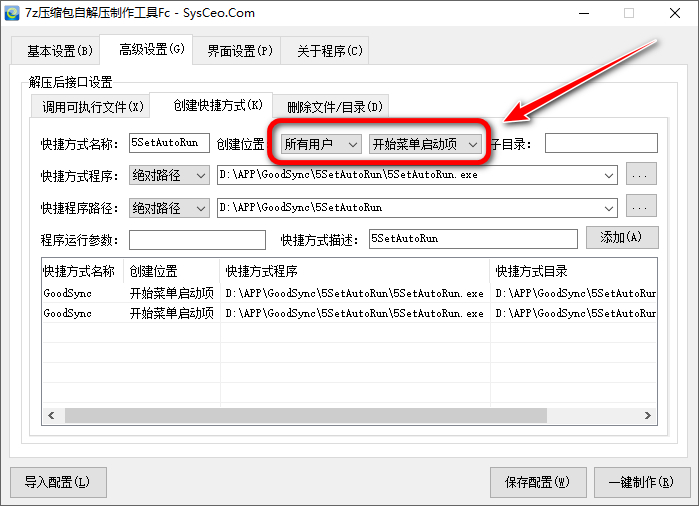
Task: Click the 快捷方式描述 input field
Action: coord(473,239)
